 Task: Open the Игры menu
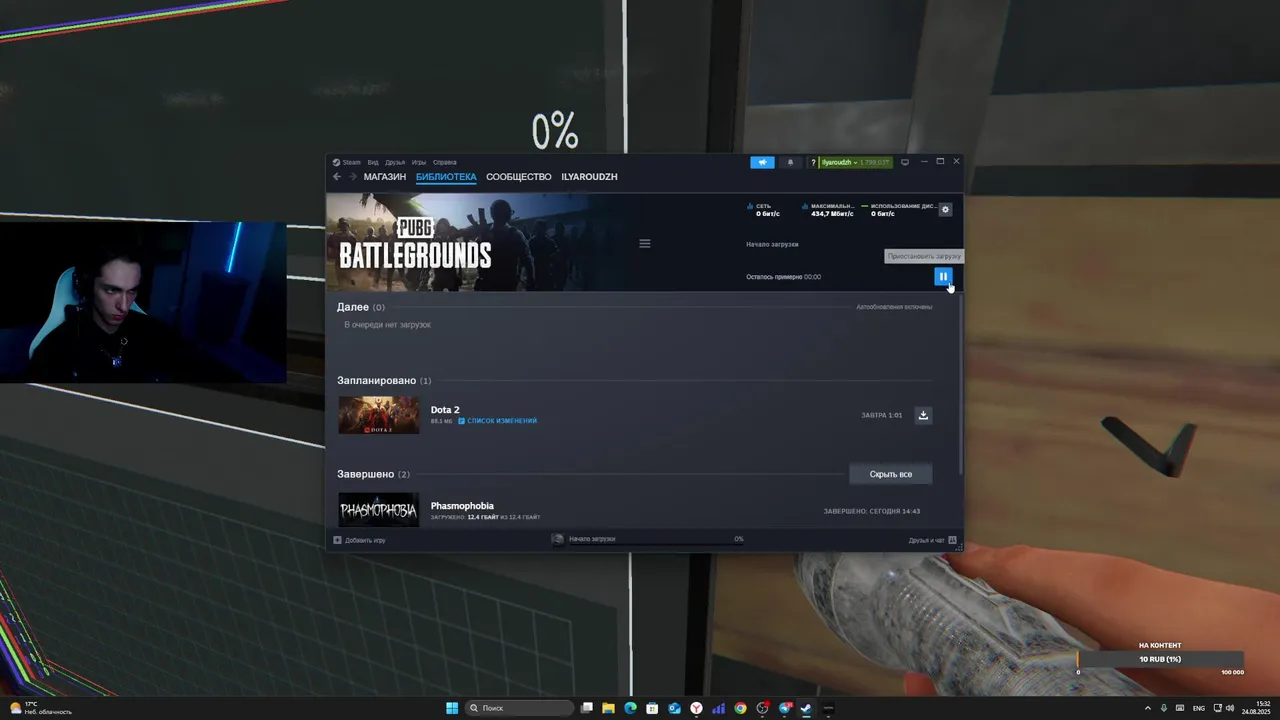click(419, 162)
